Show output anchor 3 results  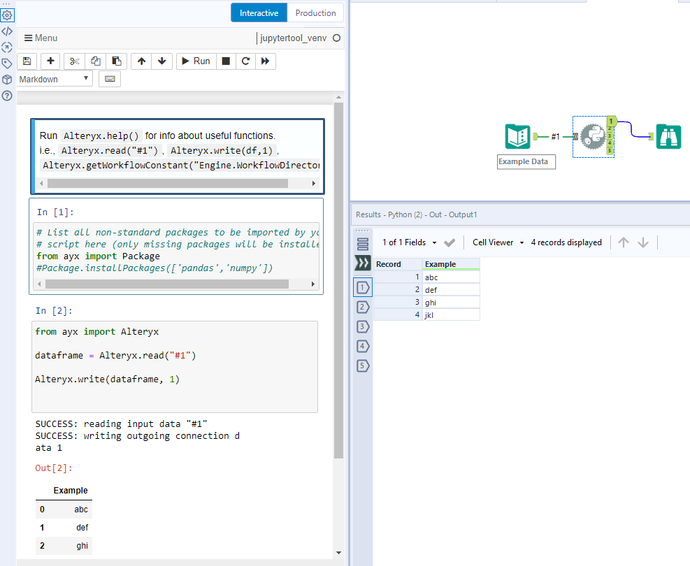coord(362,326)
